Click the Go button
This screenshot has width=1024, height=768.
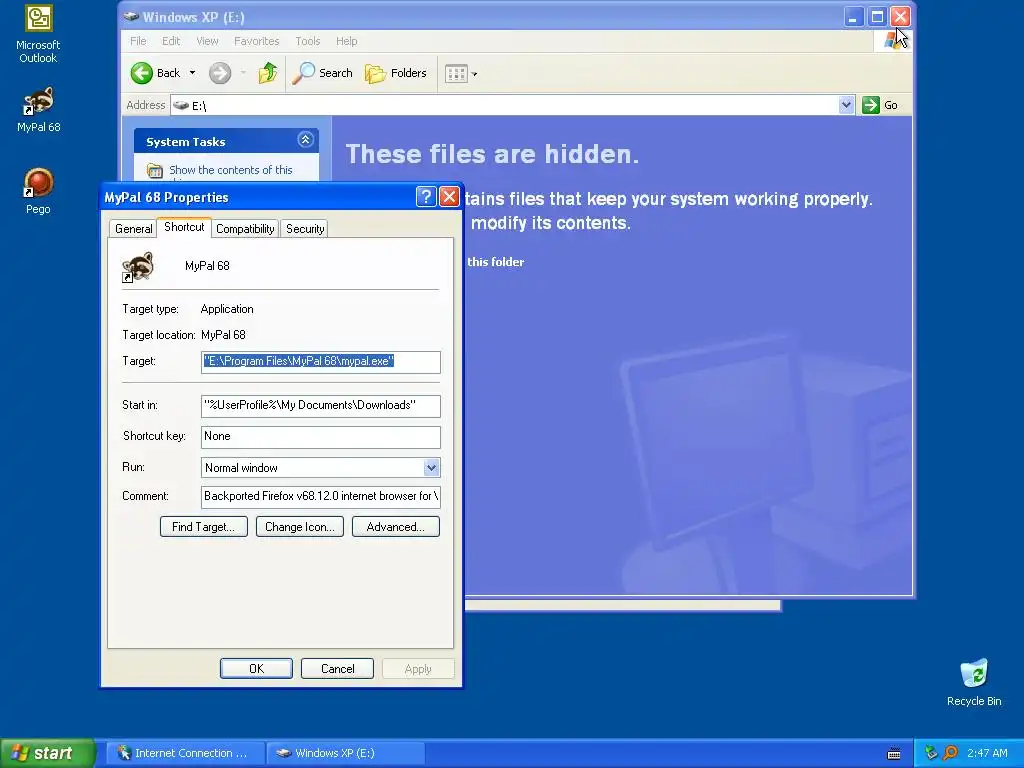880,105
